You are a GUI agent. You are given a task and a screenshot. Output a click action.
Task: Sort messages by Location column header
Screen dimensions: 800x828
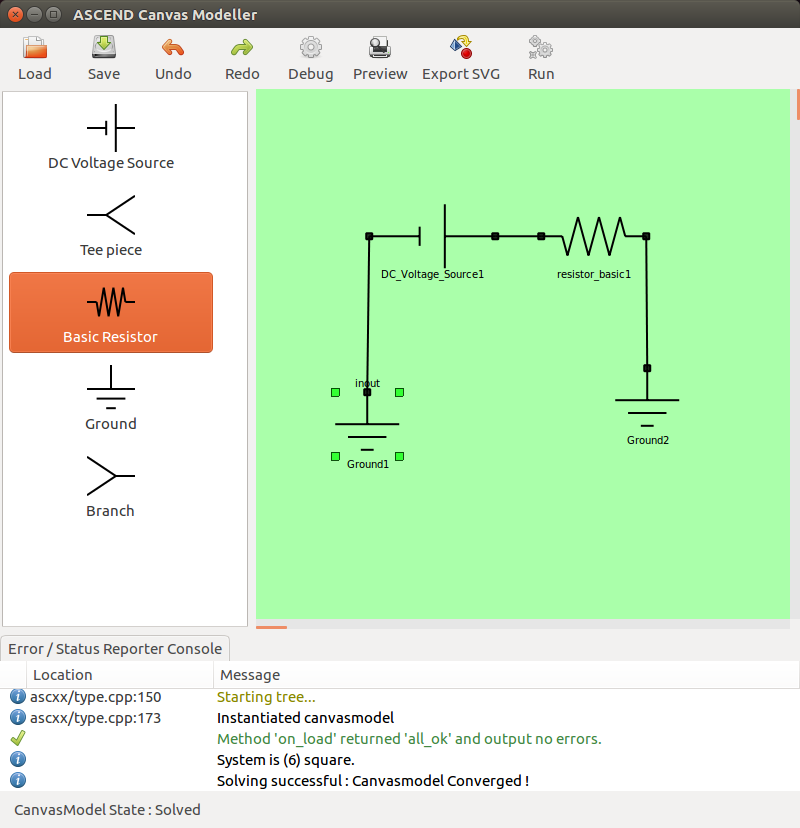pyautogui.click(x=120, y=675)
